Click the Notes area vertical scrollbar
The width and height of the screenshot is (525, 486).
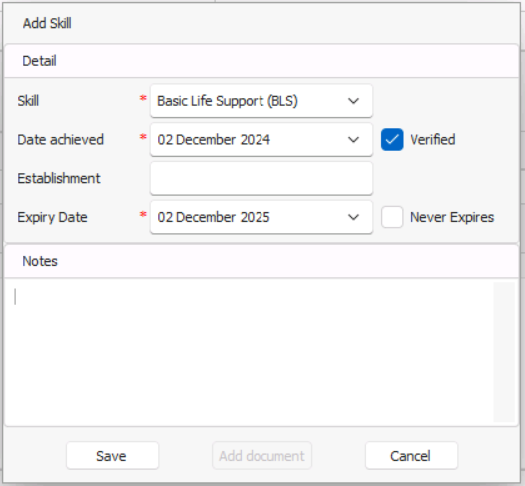point(504,352)
